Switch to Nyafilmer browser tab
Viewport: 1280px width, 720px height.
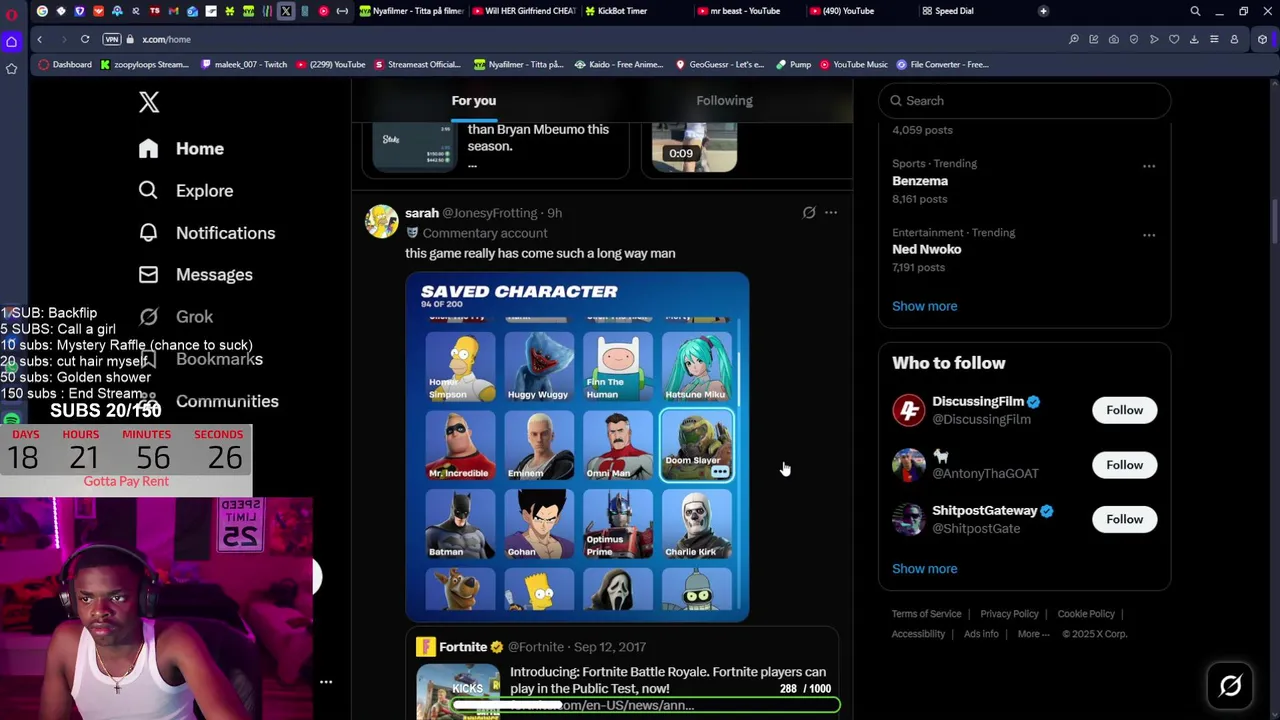[x=412, y=11]
